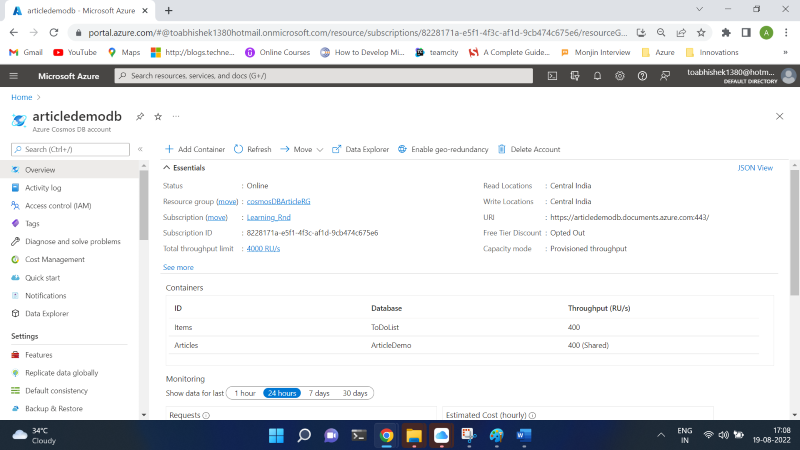Select the 7 days monitoring range
The width and height of the screenshot is (800, 450).
point(319,393)
